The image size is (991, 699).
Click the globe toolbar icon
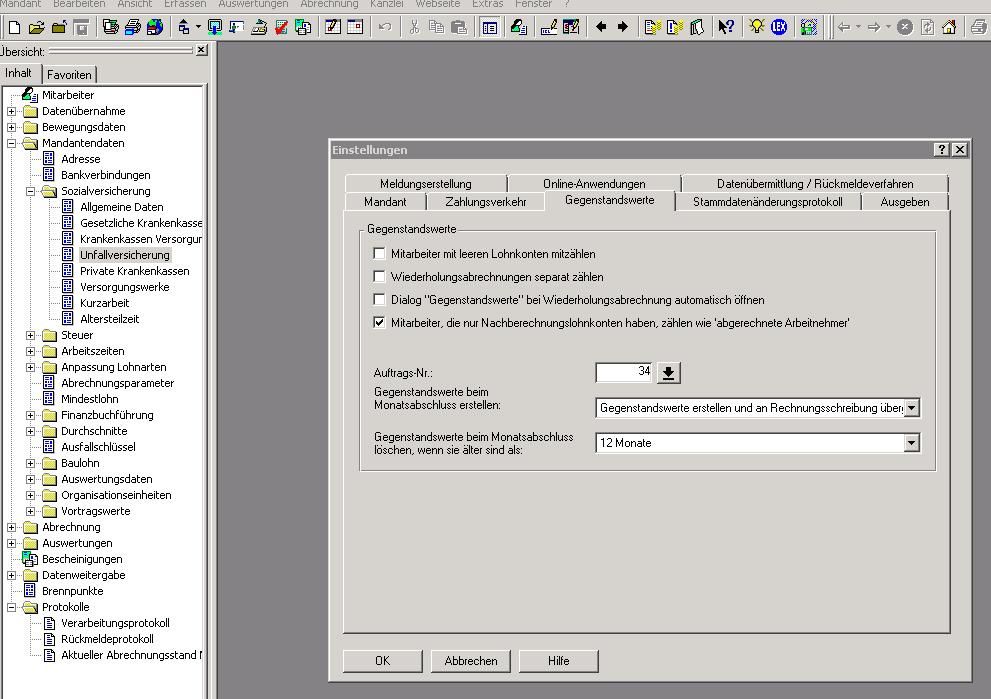pos(154,27)
